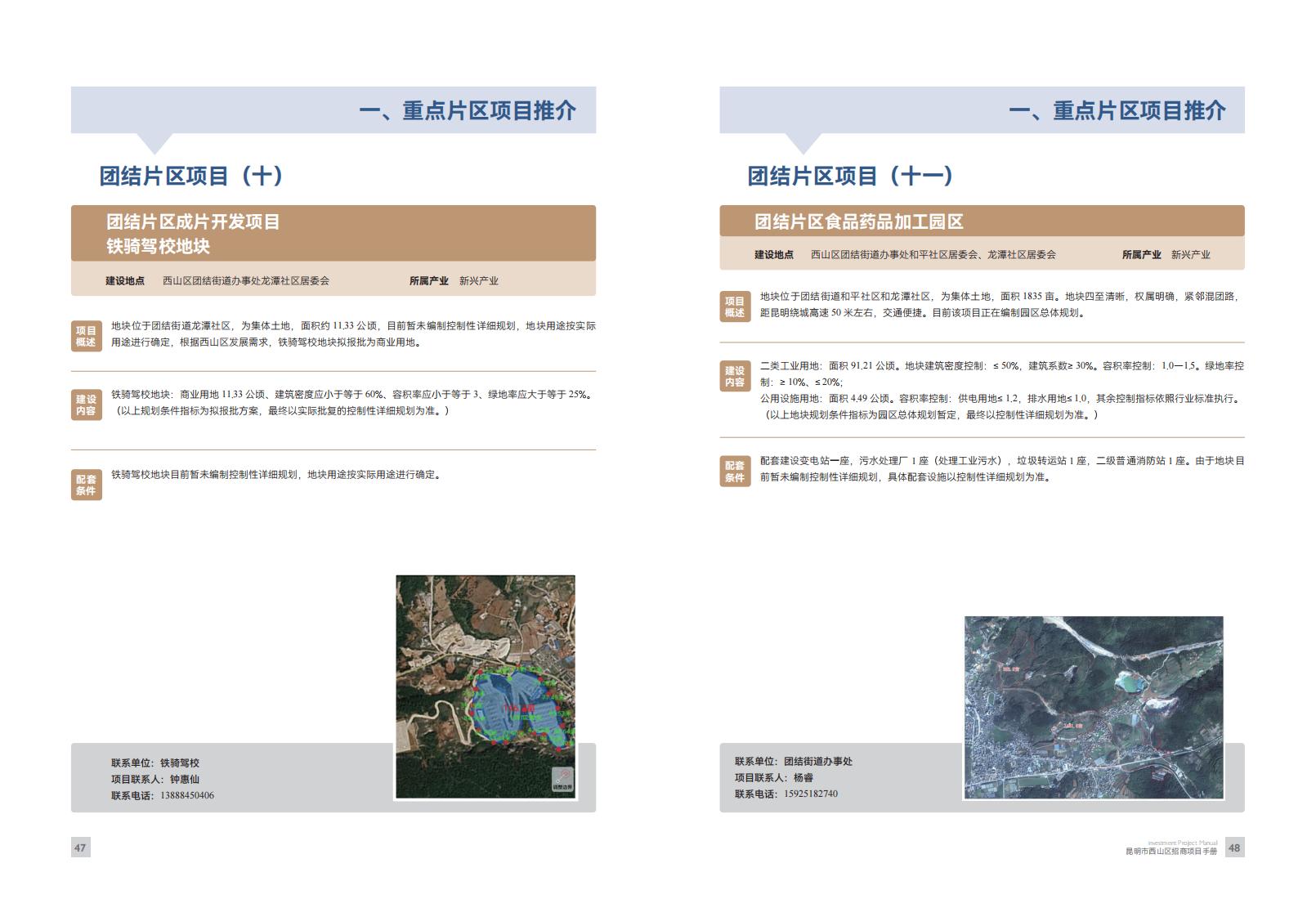1316x899 pixels.
Task: Click the 新兴产业 value on page 47
Action: [x=479, y=280]
